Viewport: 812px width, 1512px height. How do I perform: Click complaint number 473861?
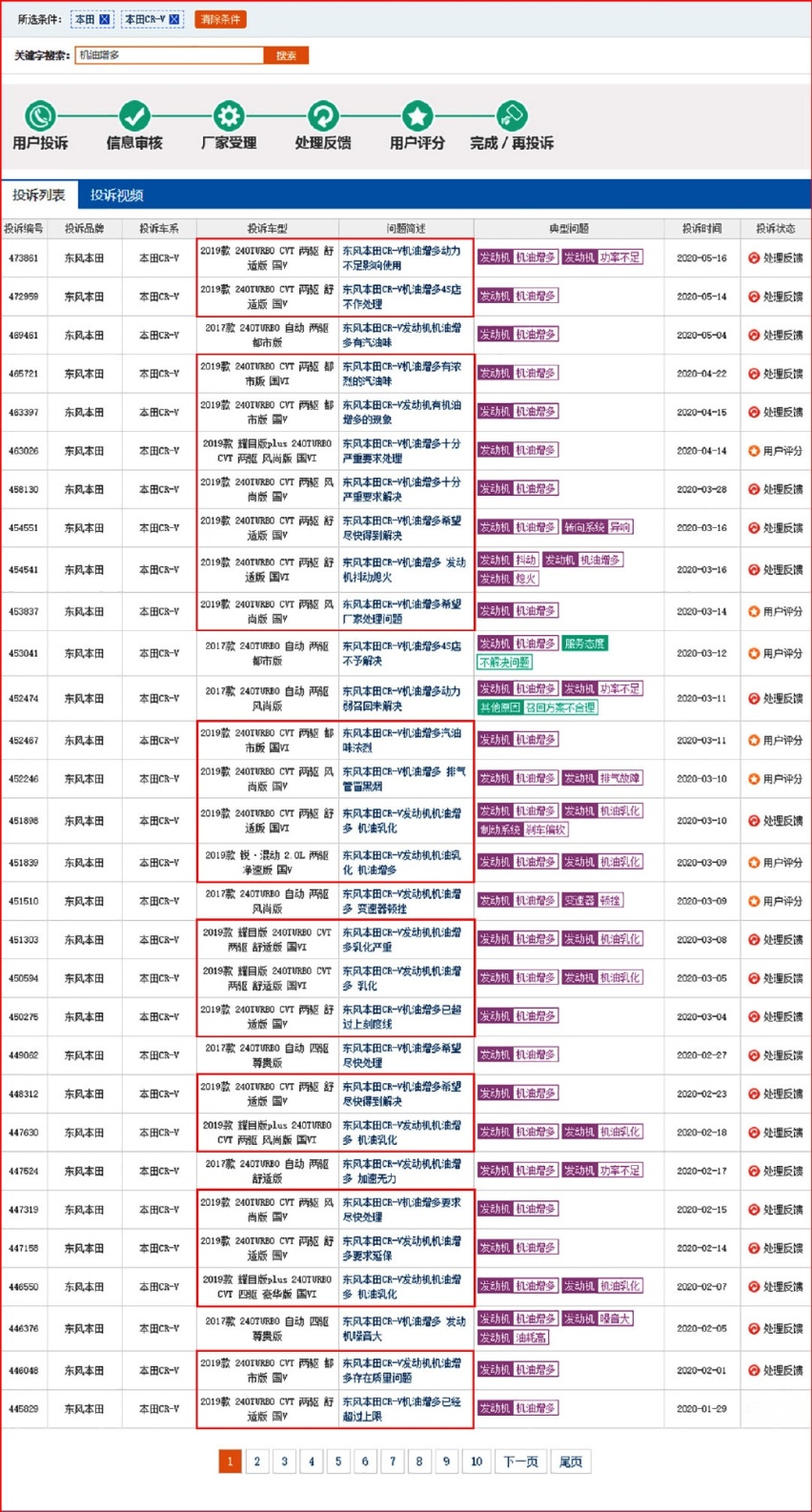pos(23,258)
